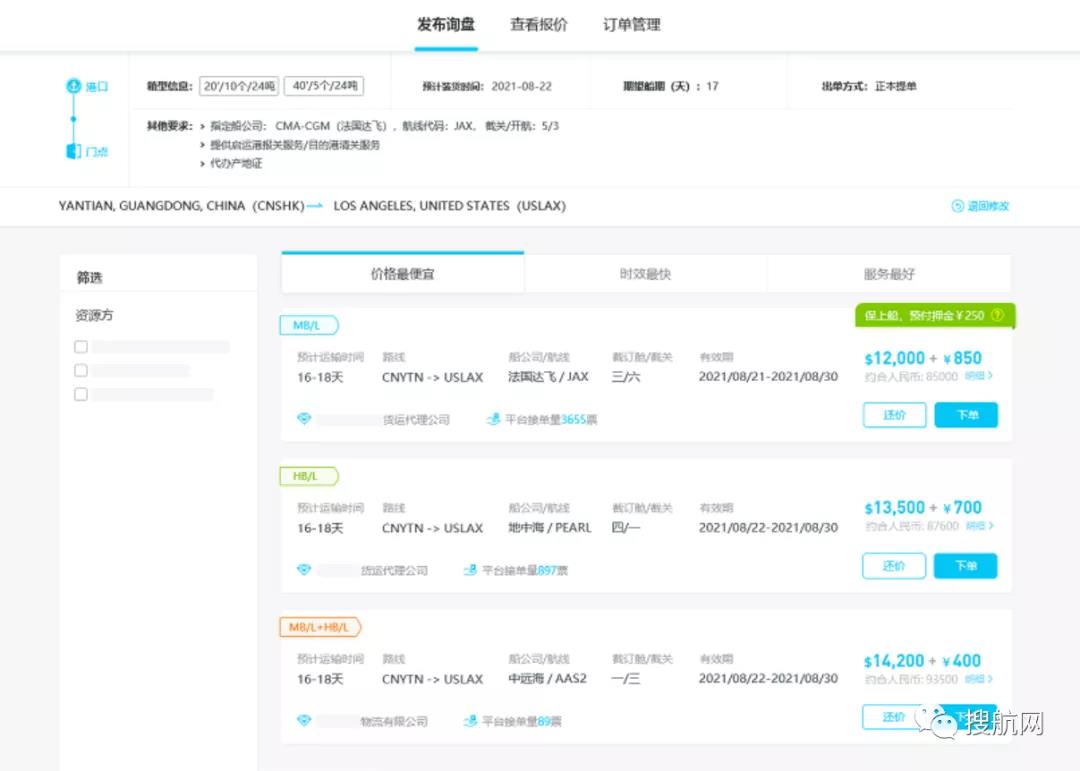Check the second 资源方 filter checkbox
Viewport: 1080px width, 771px height.
coord(80,370)
